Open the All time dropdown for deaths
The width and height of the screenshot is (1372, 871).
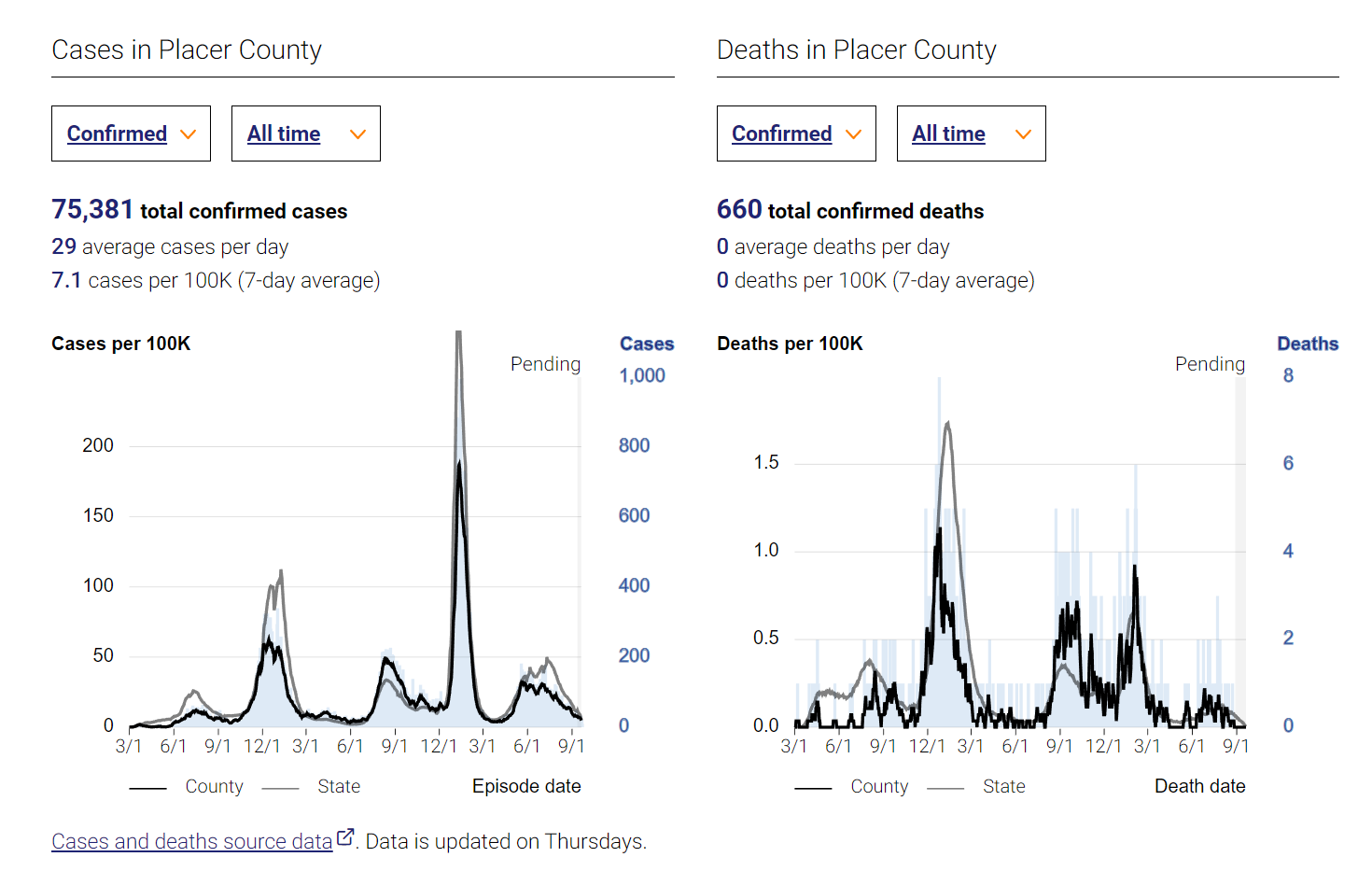point(972,133)
